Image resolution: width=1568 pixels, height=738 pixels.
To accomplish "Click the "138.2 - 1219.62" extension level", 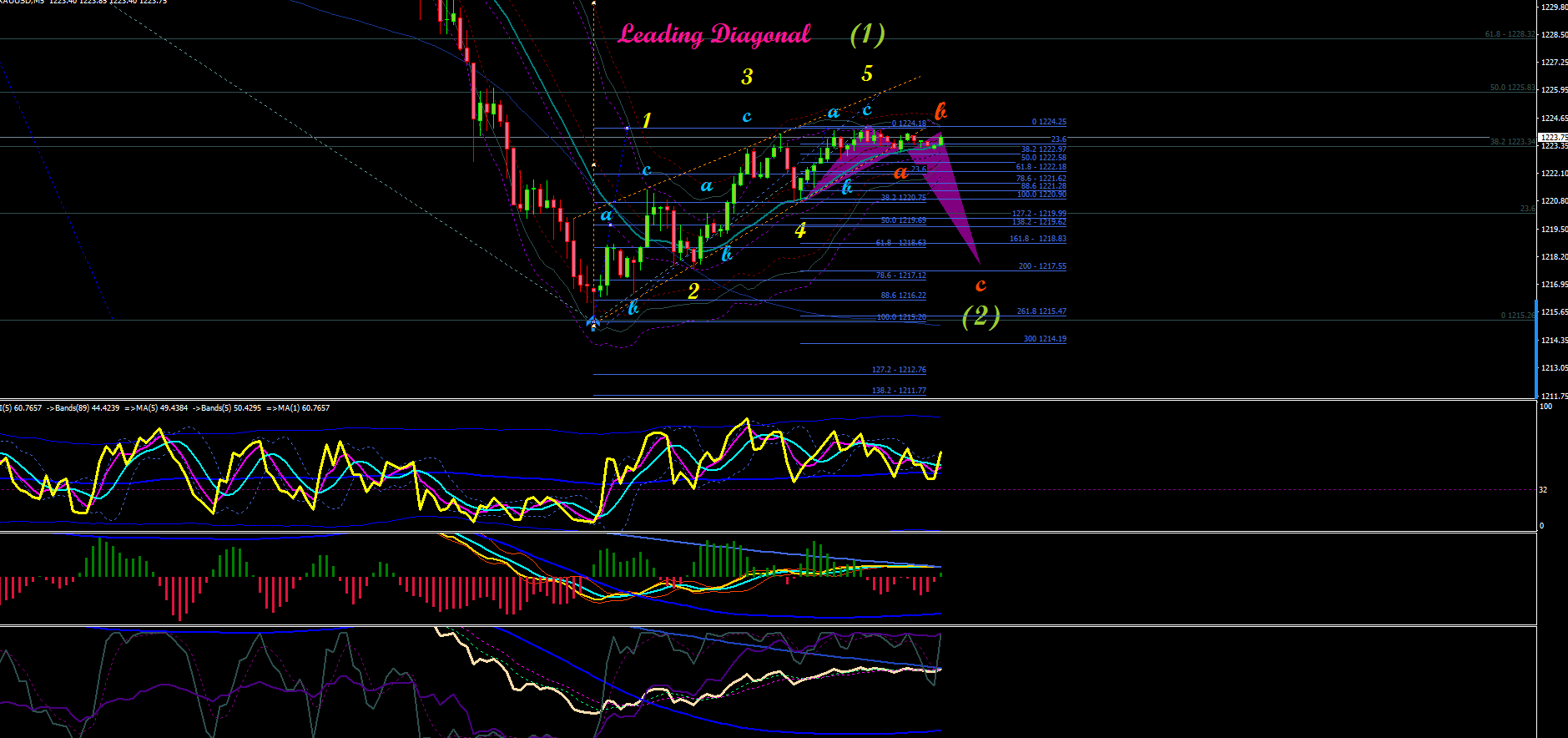I will point(1039,222).
